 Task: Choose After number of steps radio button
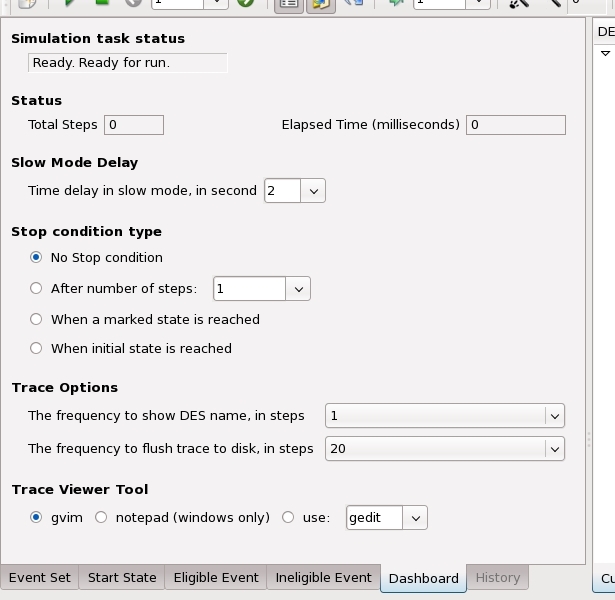pyautogui.click(x=36, y=288)
